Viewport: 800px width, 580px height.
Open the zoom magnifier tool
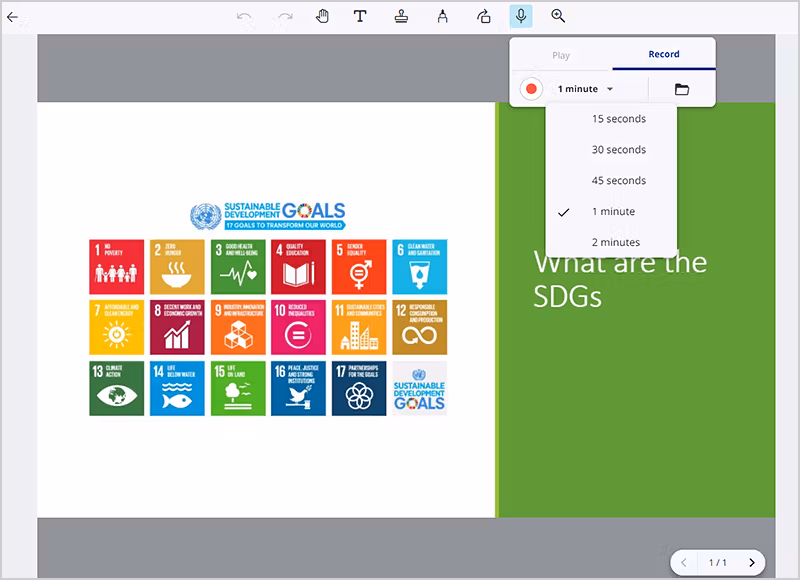(558, 16)
